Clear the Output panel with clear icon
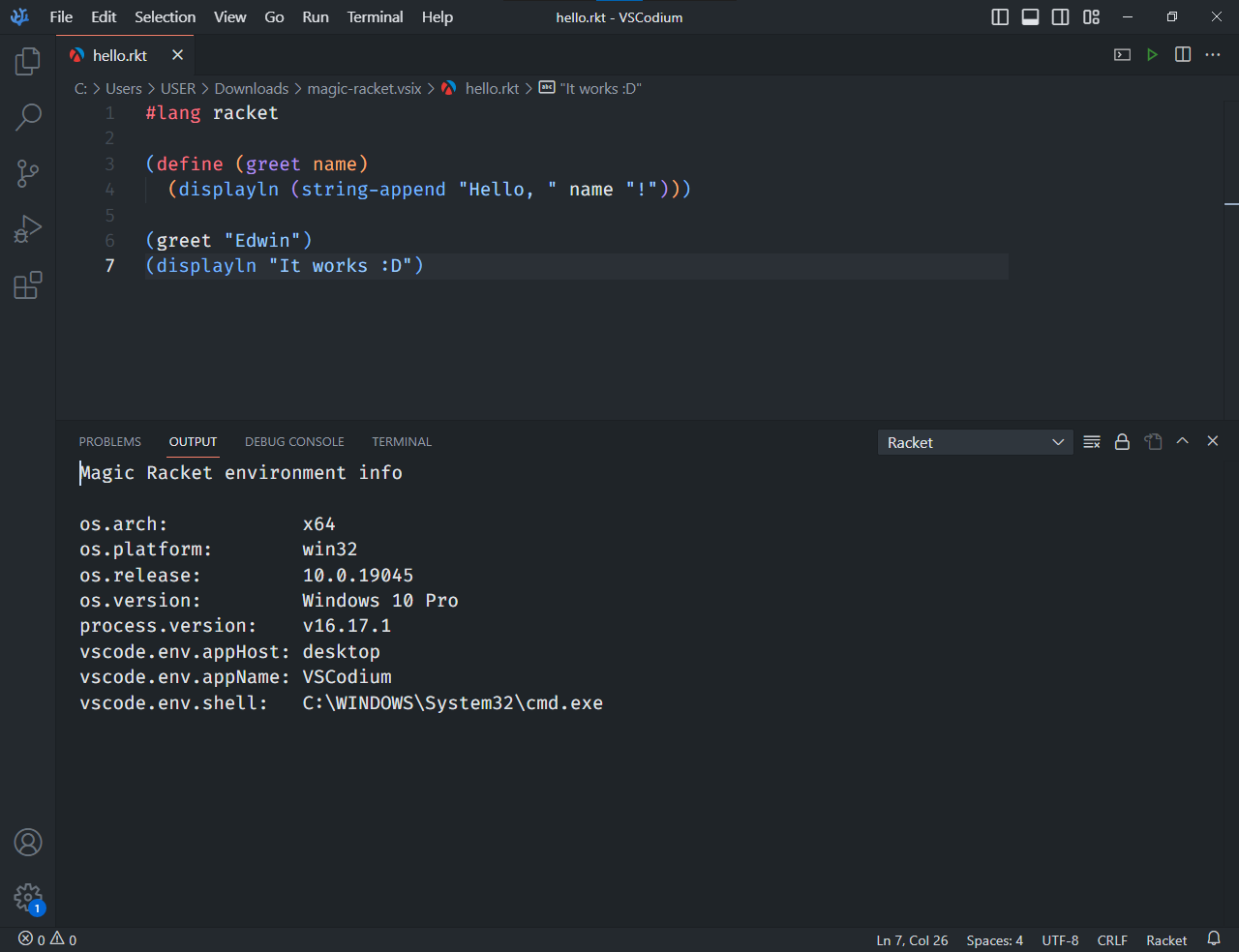 click(1091, 441)
